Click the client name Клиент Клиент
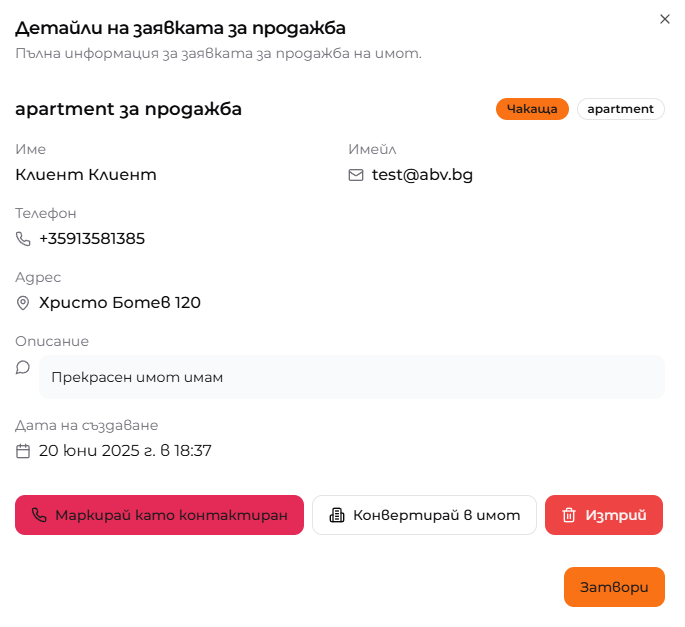This screenshot has height=627, width=685. [86, 175]
